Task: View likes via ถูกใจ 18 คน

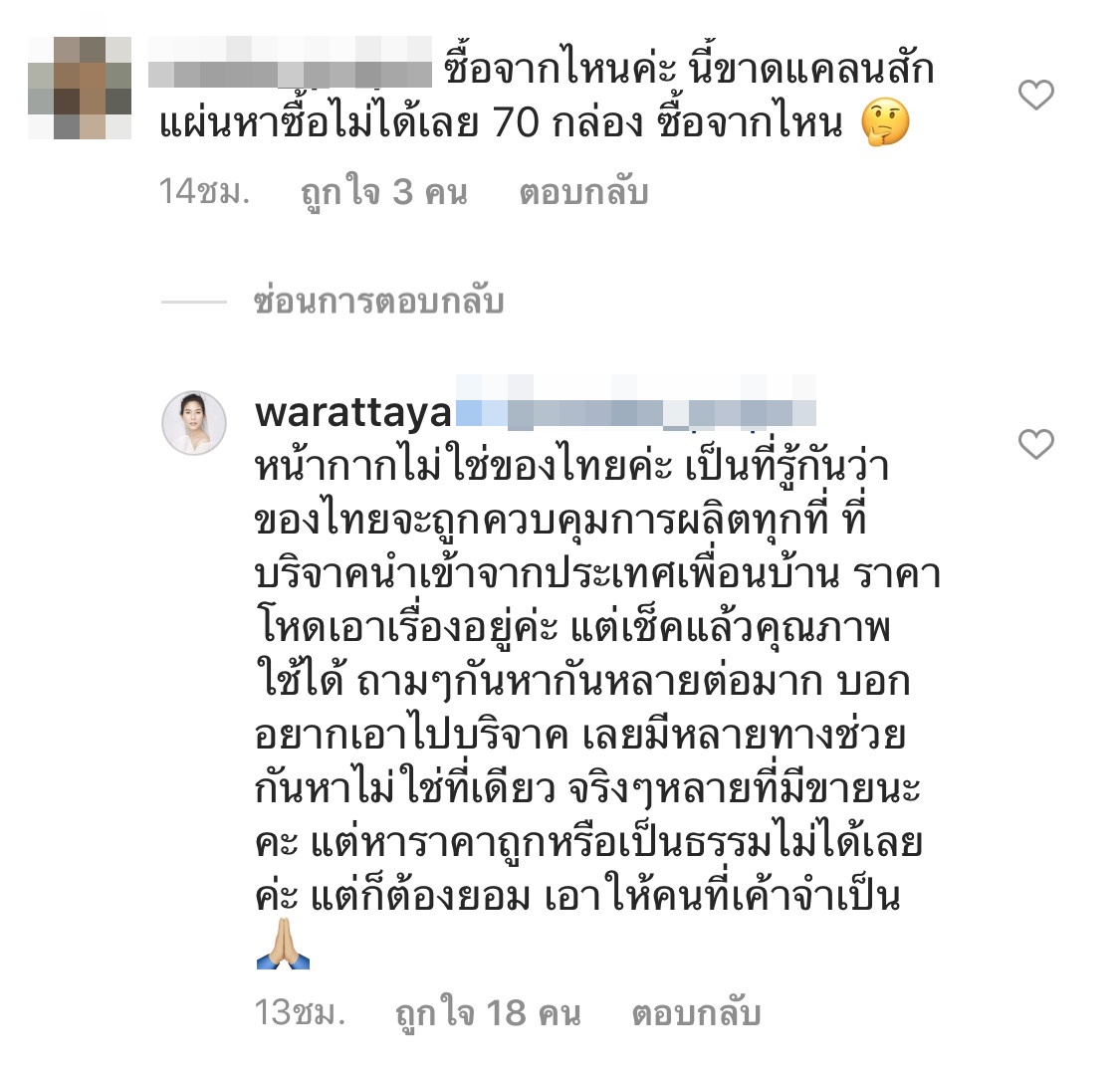Action: 489,1013
